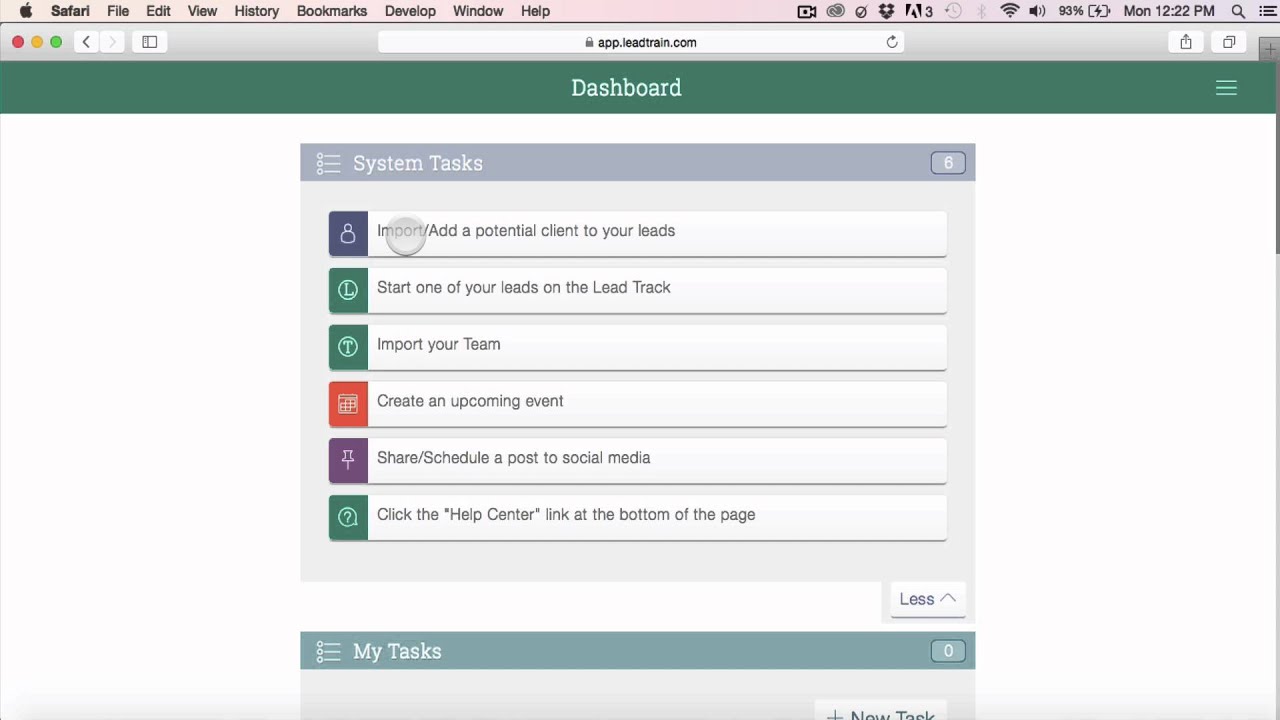Click the app.leadtrain.com address bar
Viewport: 1280px width, 720px height.
coord(640,42)
